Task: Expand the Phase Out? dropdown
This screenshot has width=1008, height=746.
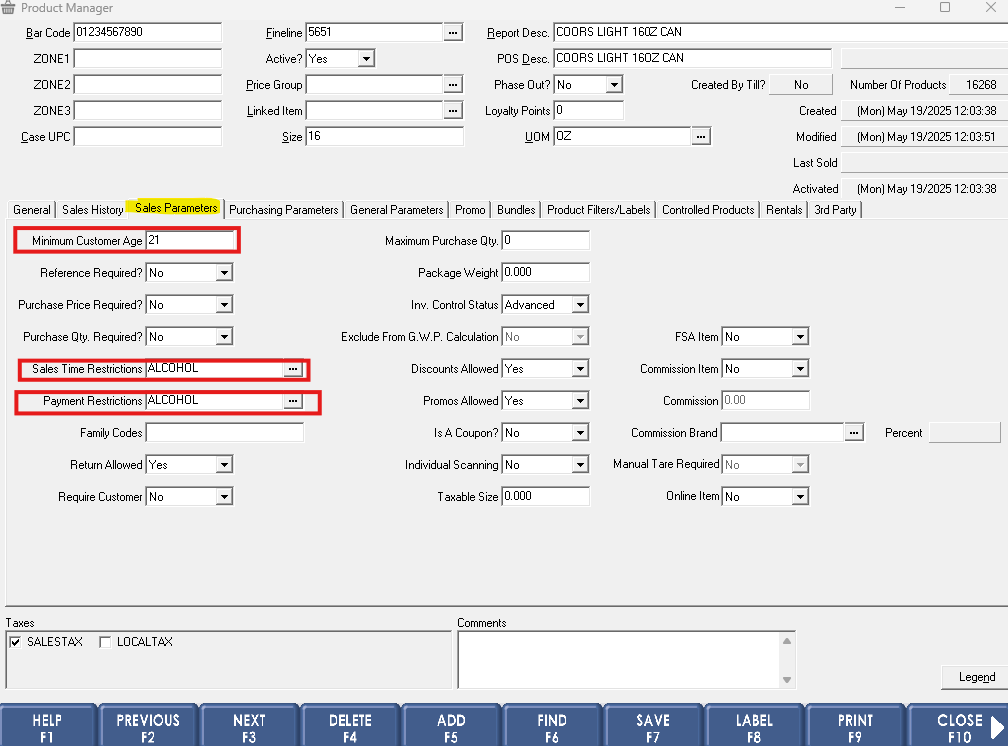Action: pos(615,85)
